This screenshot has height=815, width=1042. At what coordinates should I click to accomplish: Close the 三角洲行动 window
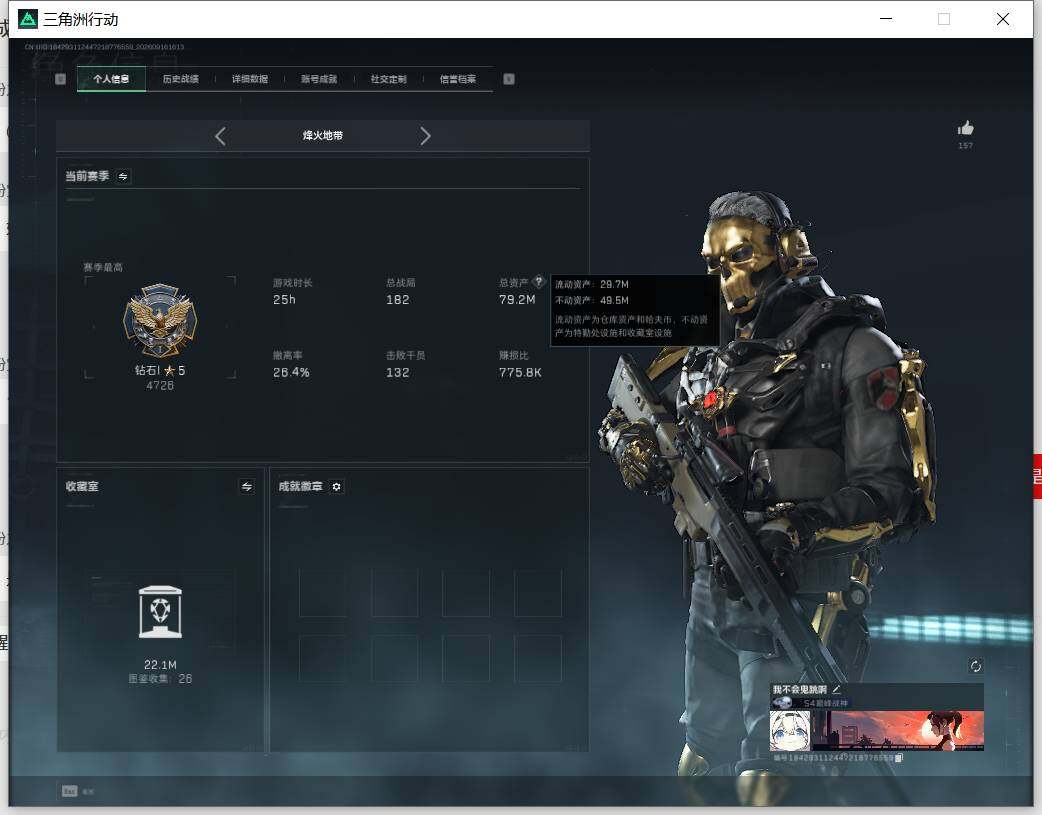(x=1003, y=19)
